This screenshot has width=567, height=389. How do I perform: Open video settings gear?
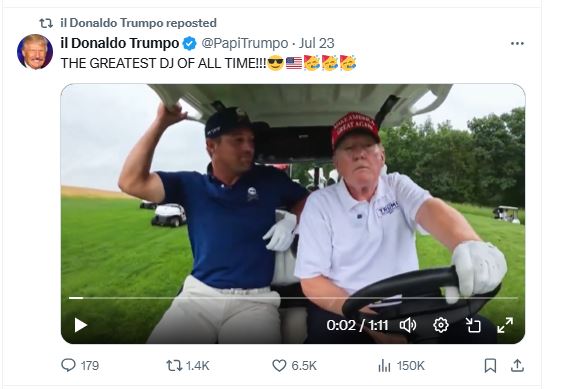(x=440, y=325)
